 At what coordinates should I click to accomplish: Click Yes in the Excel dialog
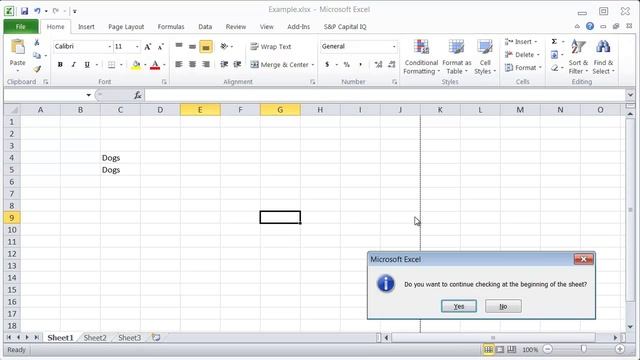point(459,306)
